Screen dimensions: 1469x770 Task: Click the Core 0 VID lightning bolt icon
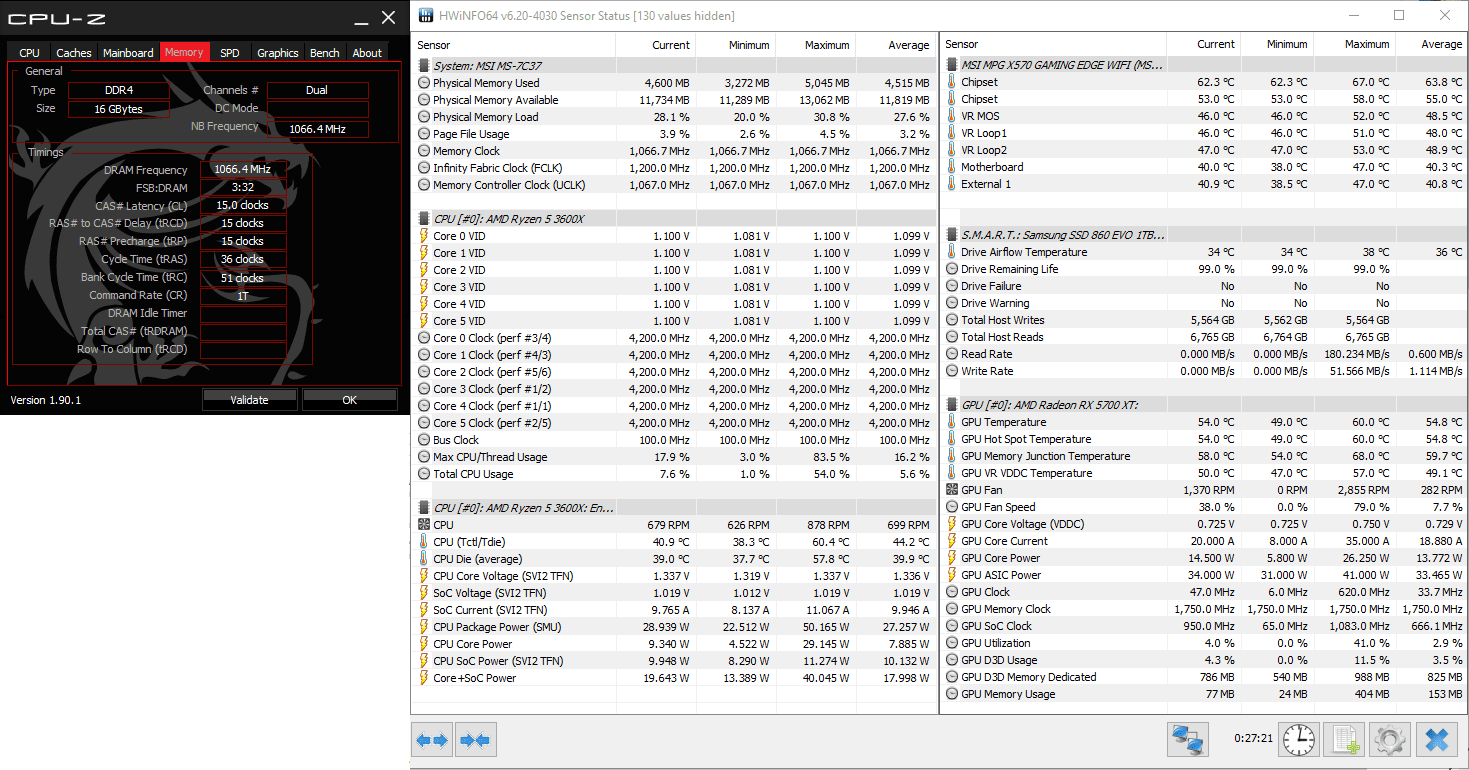click(424, 236)
